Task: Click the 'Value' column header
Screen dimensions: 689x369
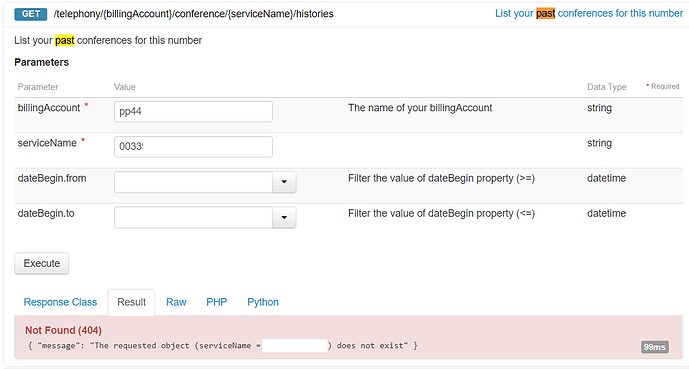Action: click(125, 87)
